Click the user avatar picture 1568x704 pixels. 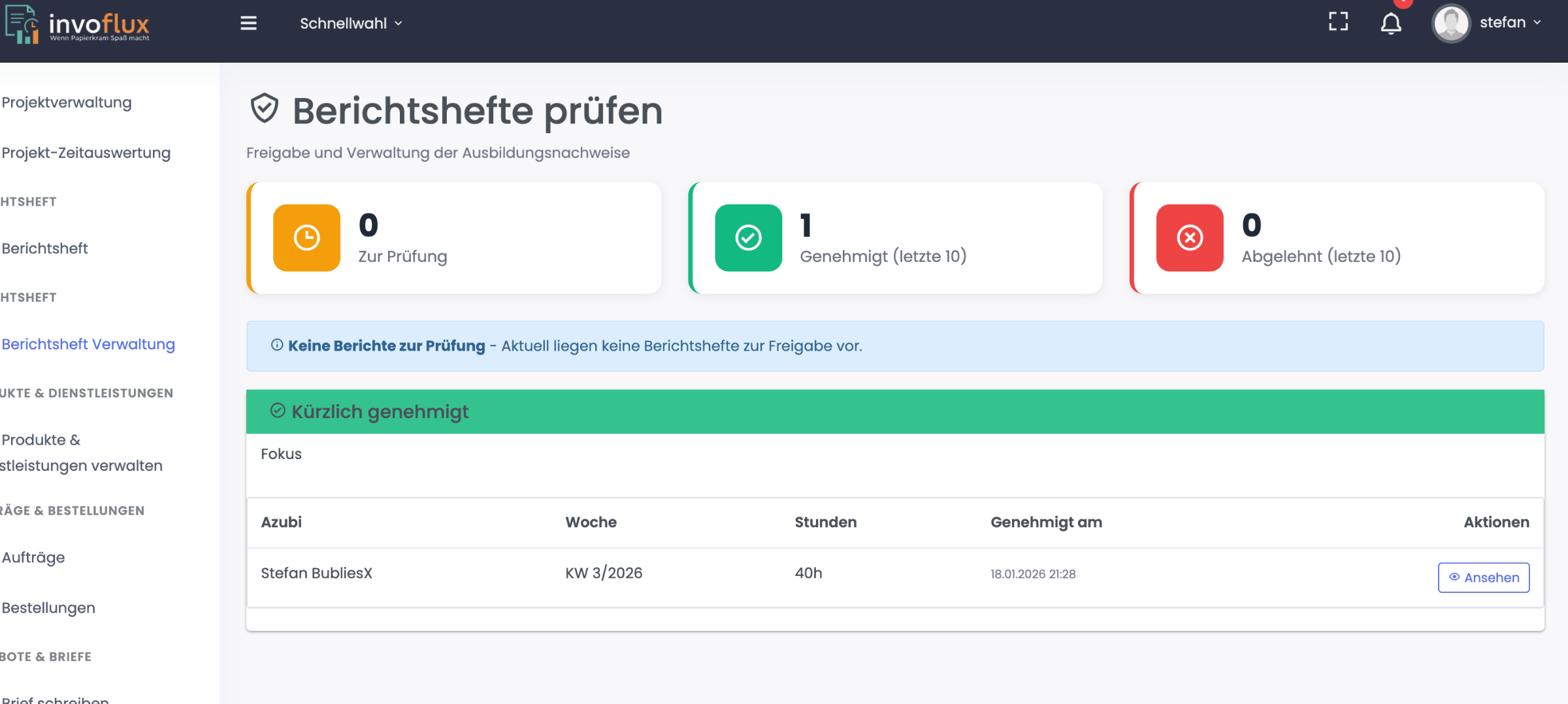(1450, 24)
